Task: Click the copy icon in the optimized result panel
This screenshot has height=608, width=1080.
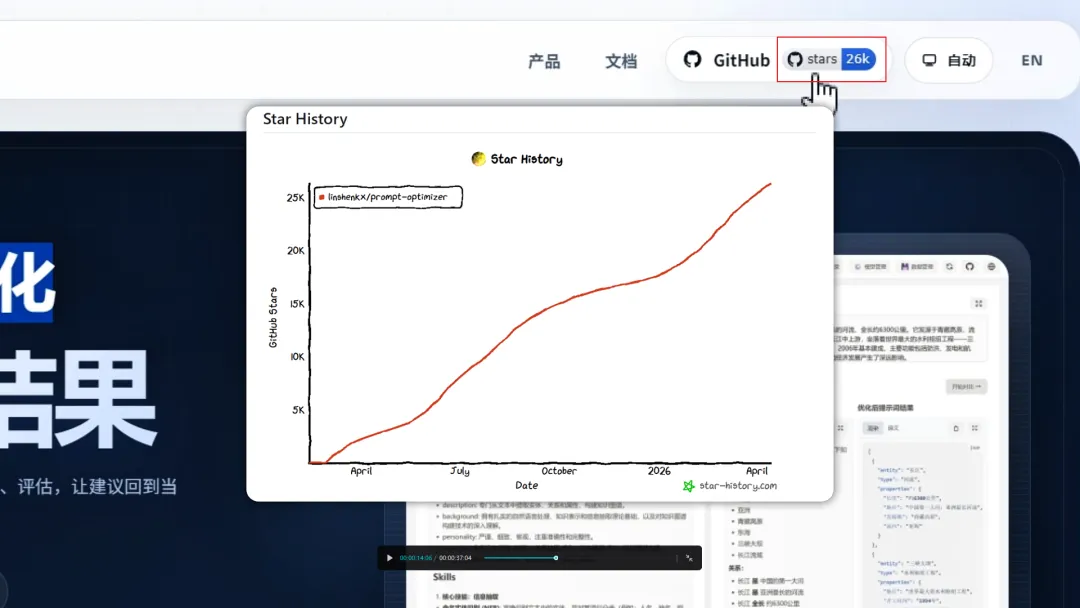Action: tap(955, 428)
